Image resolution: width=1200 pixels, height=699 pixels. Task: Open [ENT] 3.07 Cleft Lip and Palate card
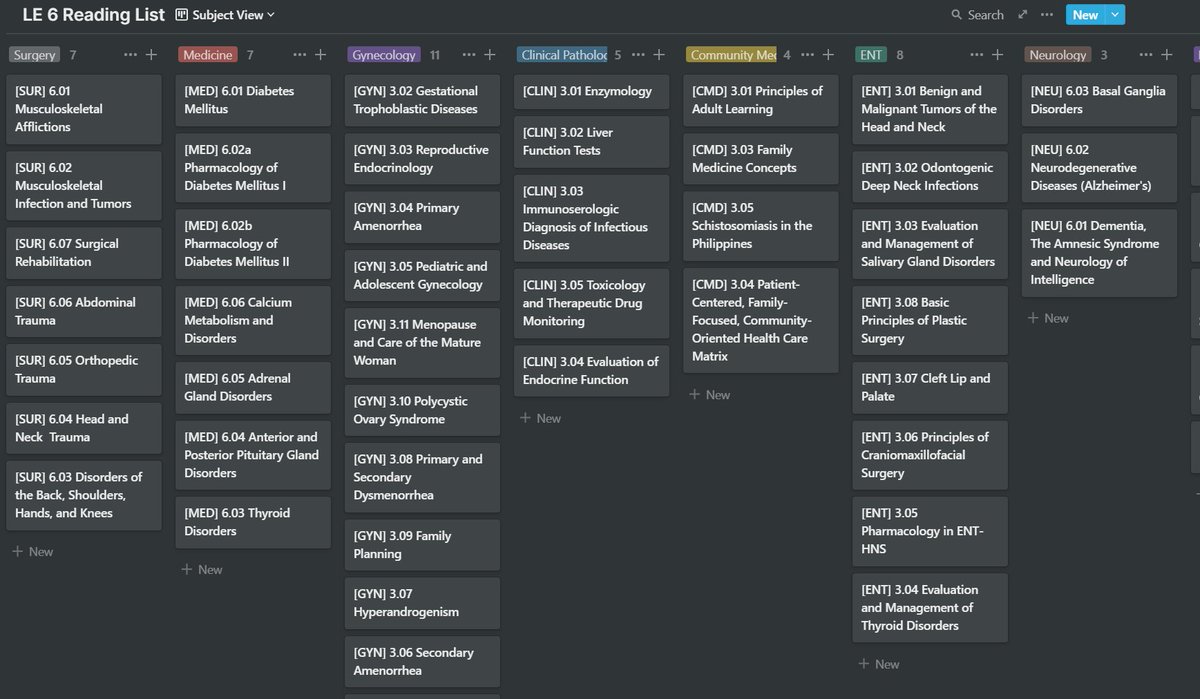[930, 388]
